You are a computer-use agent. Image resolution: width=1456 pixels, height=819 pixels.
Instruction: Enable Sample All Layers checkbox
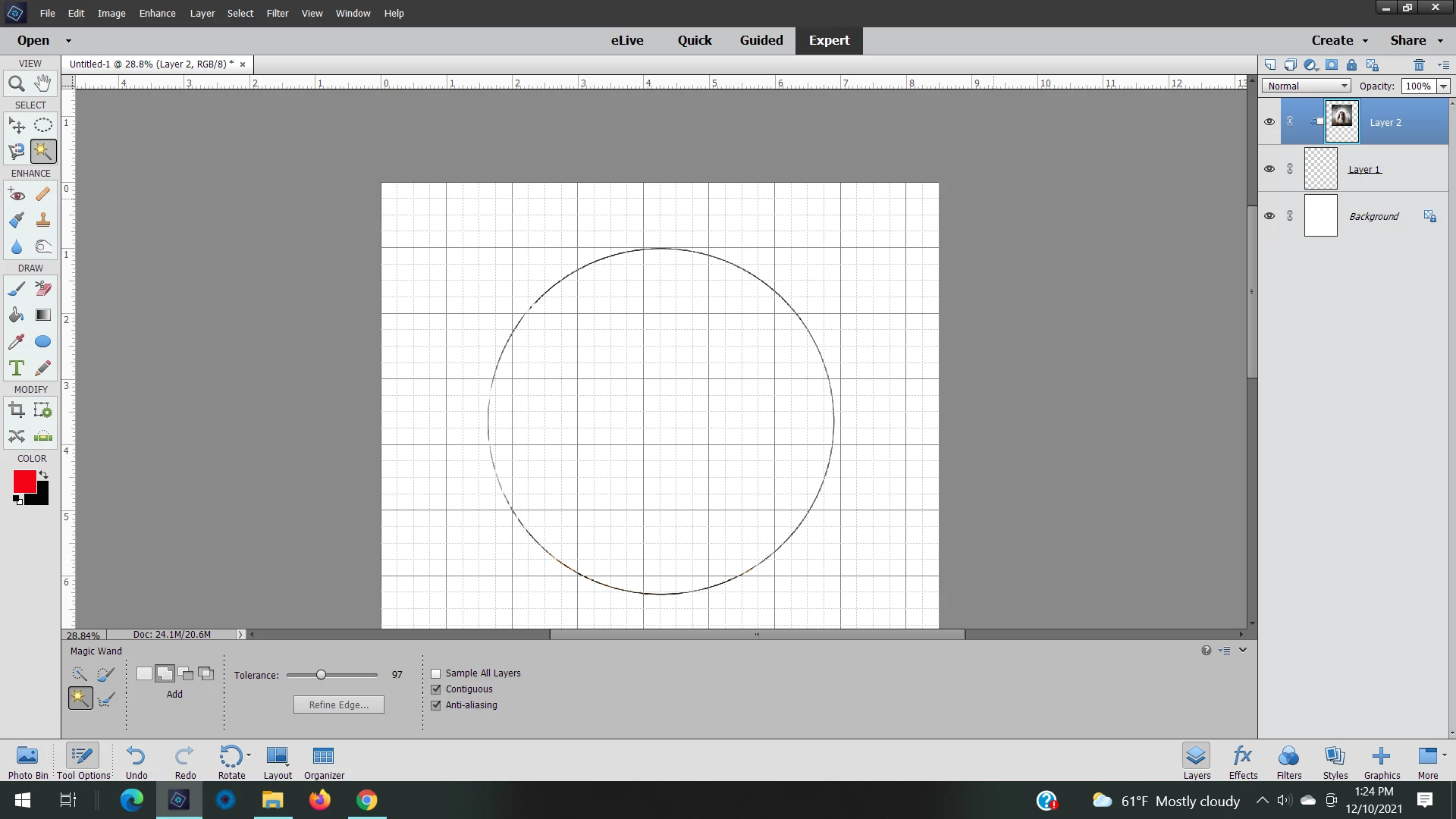pyautogui.click(x=436, y=673)
